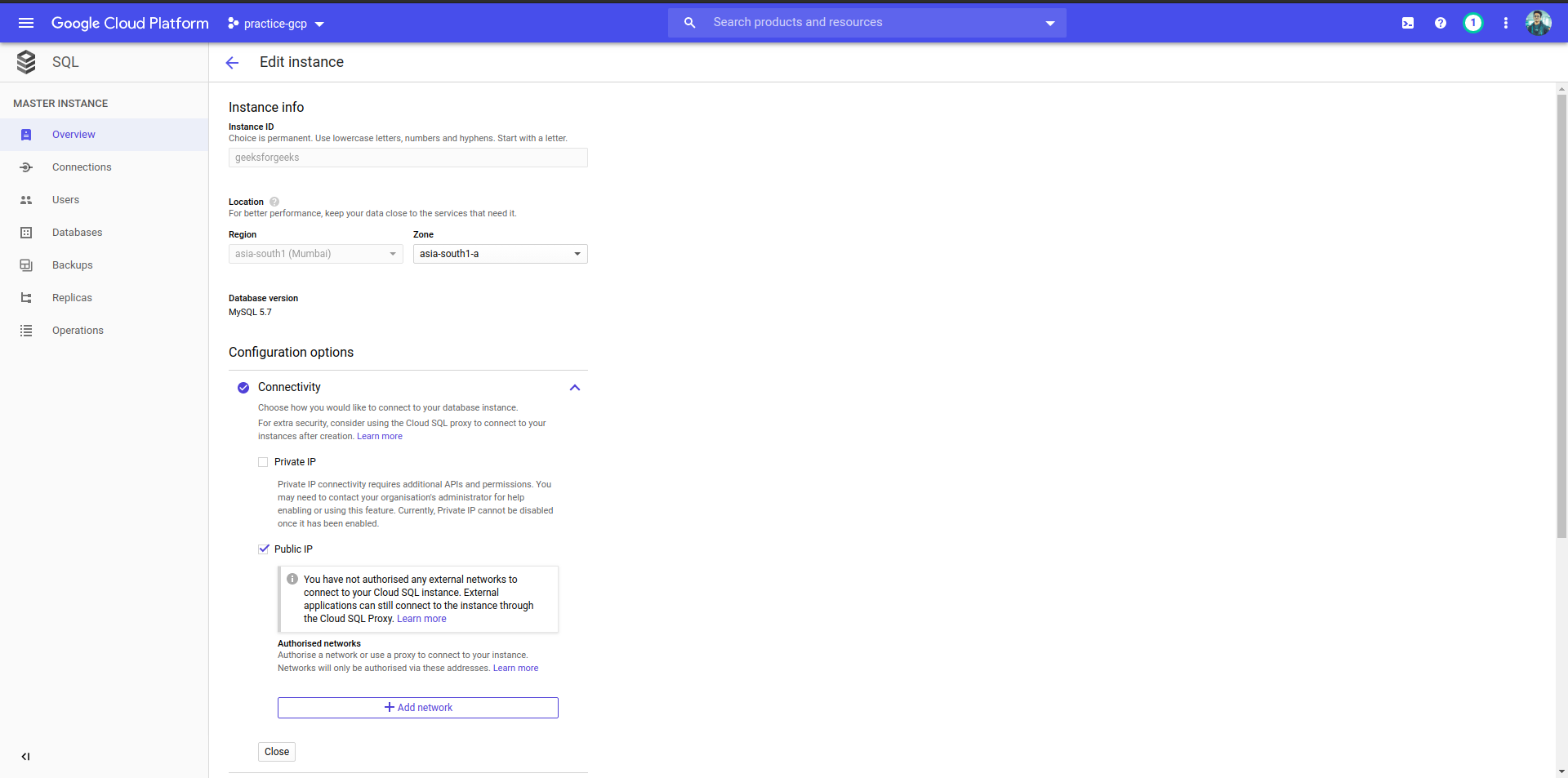The image size is (1568, 778).
Task: Collapse the sidebar with bottom arrow icon
Action: point(25,757)
